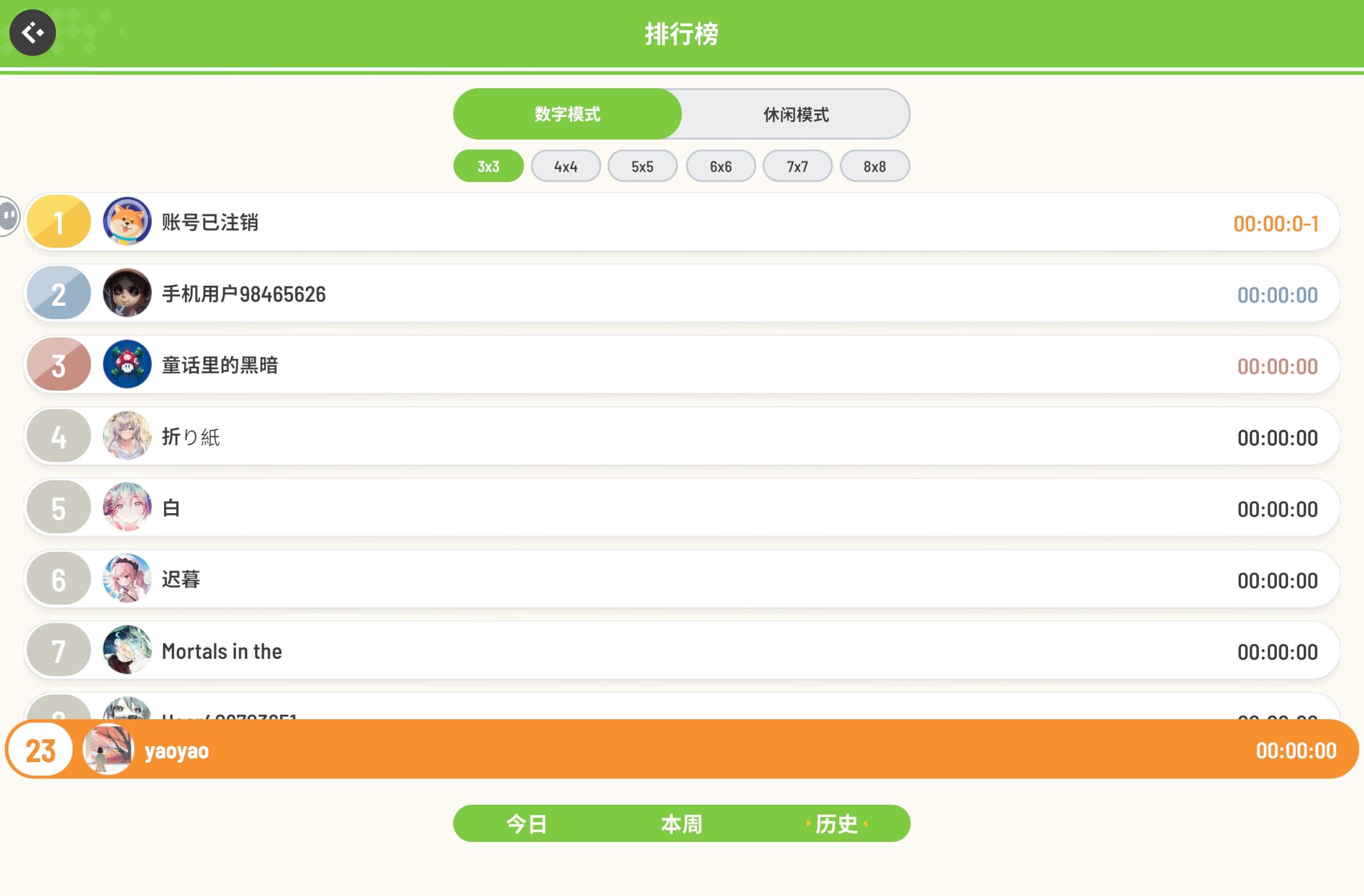
Task: Click the avatar of 手机用户98465626
Action: 127,293
